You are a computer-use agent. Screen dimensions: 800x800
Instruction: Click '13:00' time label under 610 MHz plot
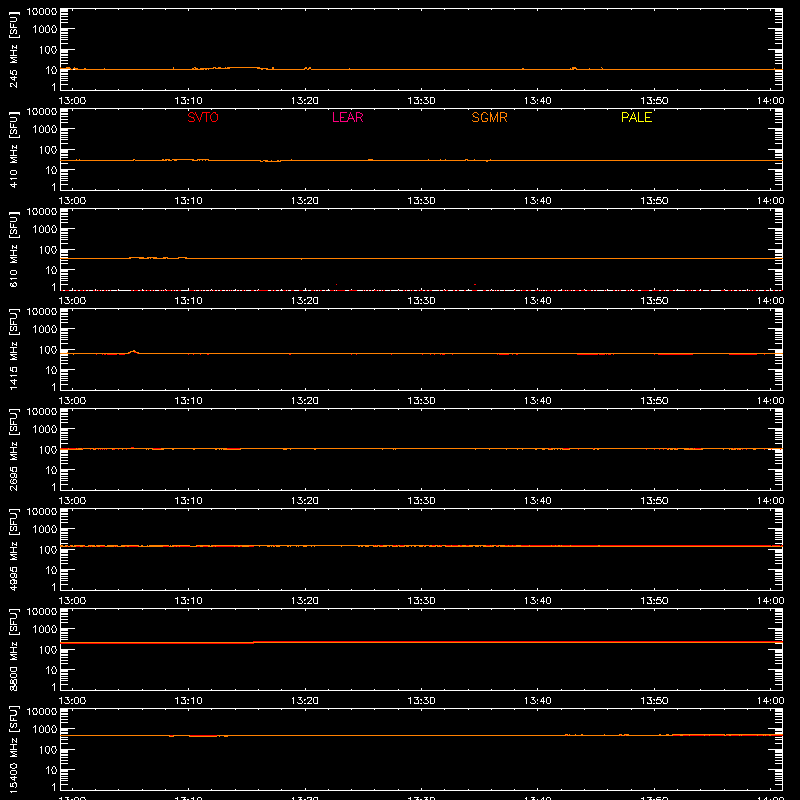72,301
